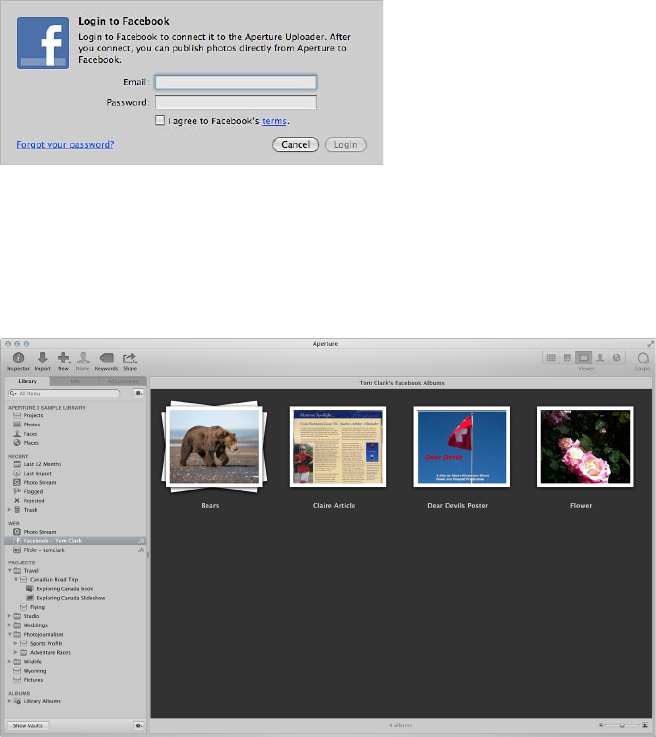
Task: Open Library action gear menu beside search
Action: pyautogui.click(x=139, y=393)
